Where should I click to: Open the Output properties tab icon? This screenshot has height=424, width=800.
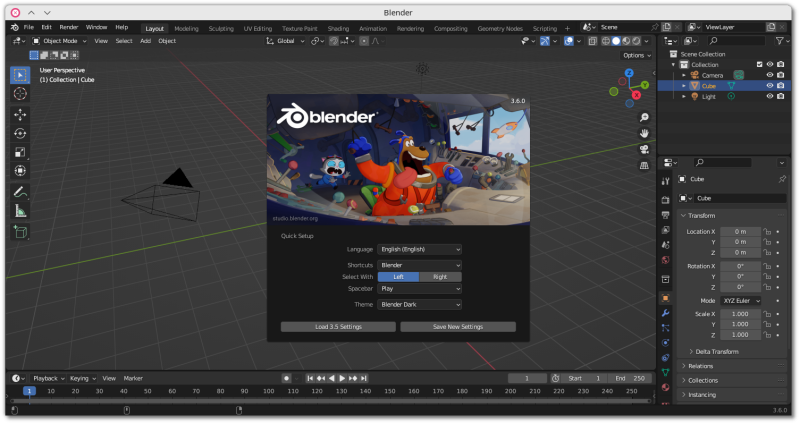[665, 215]
